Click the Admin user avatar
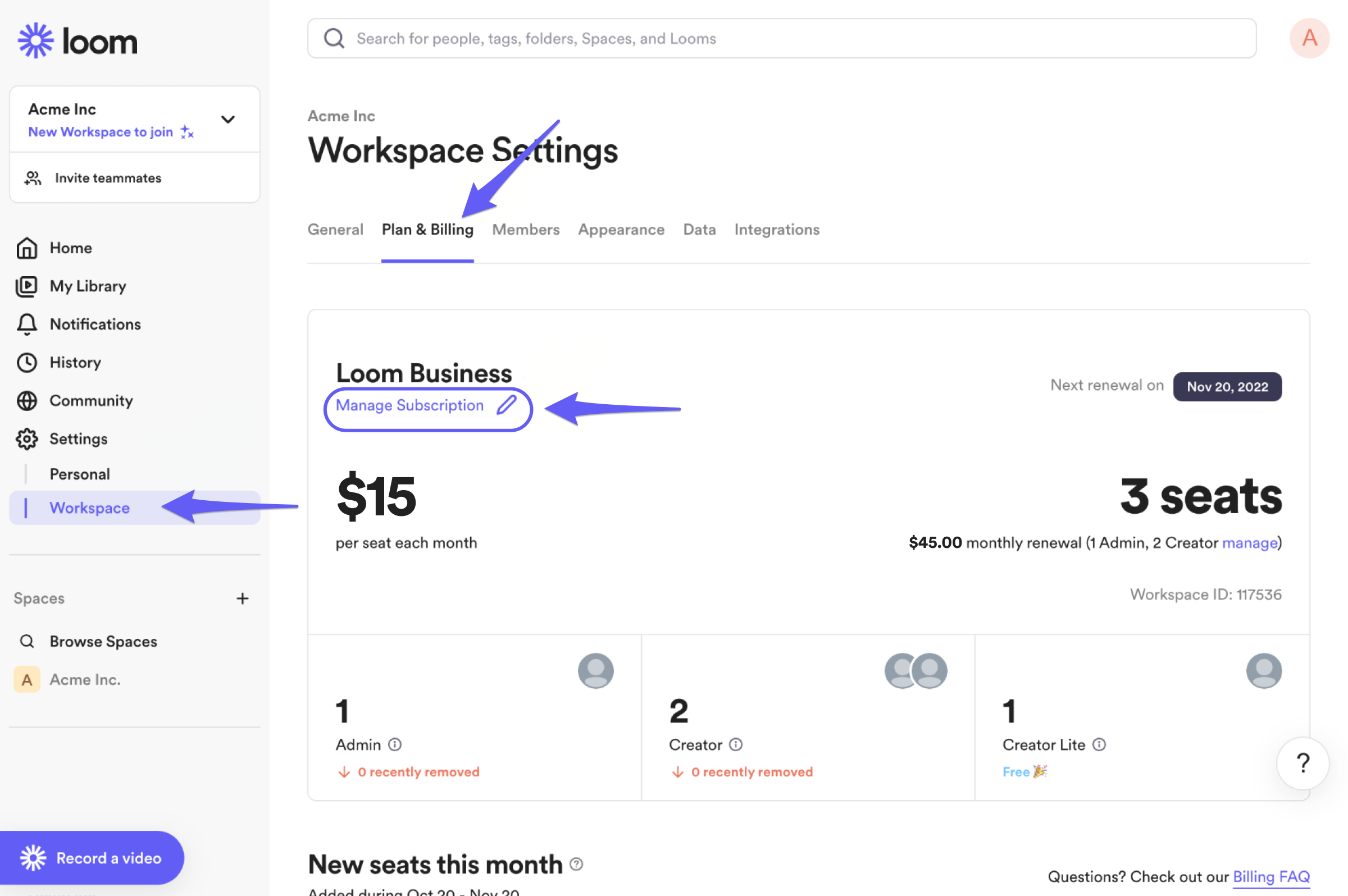The height and width of the screenshot is (896, 1348). pos(596,671)
